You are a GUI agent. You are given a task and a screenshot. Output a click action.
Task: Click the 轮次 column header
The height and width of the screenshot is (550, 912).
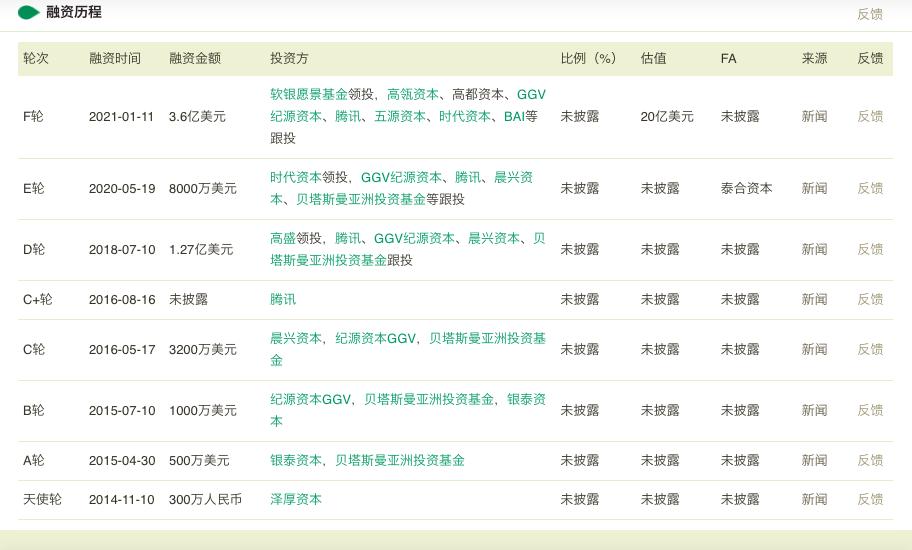click(36, 58)
